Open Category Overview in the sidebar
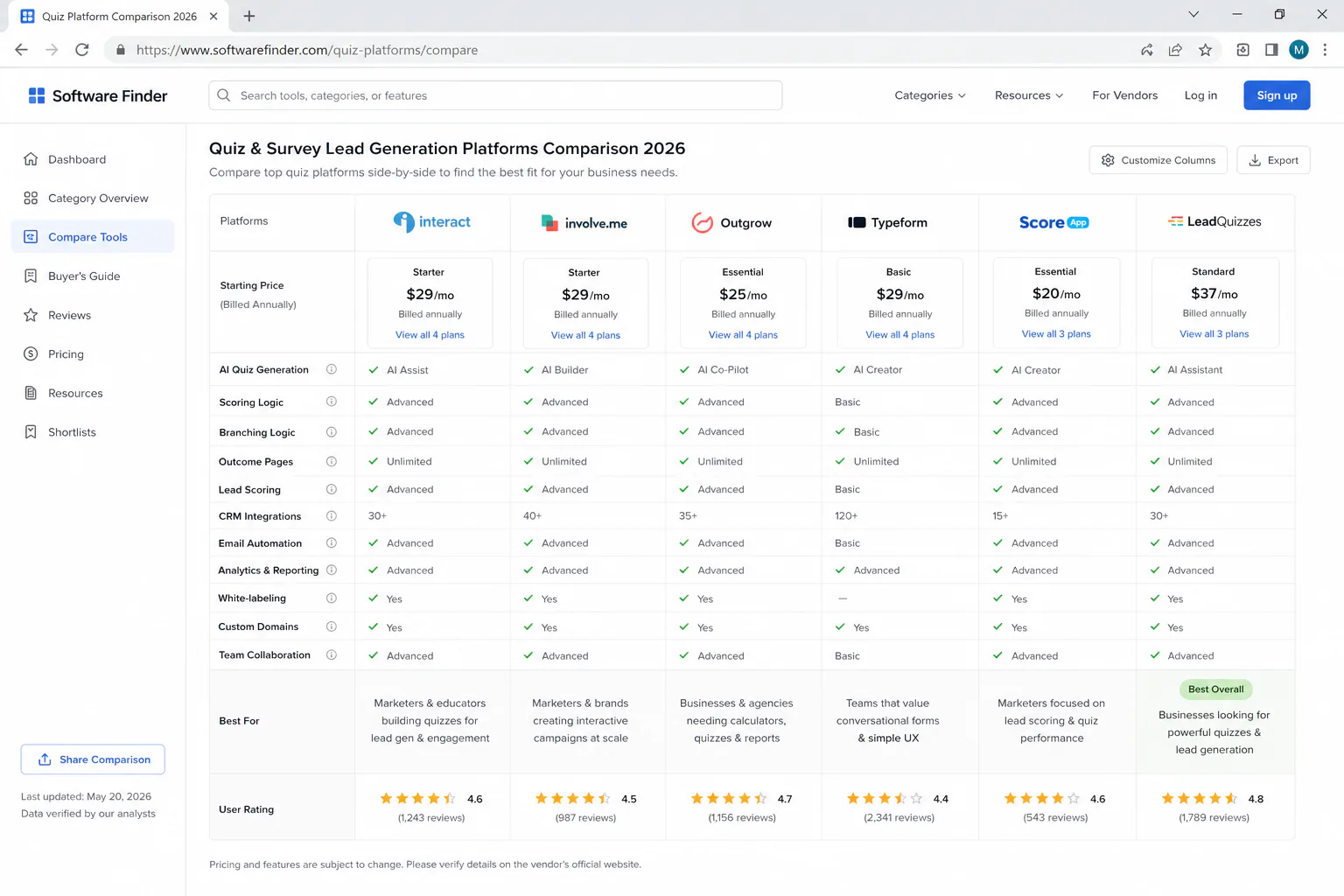This screenshot has height=896, width=1344. coord(93,198)
